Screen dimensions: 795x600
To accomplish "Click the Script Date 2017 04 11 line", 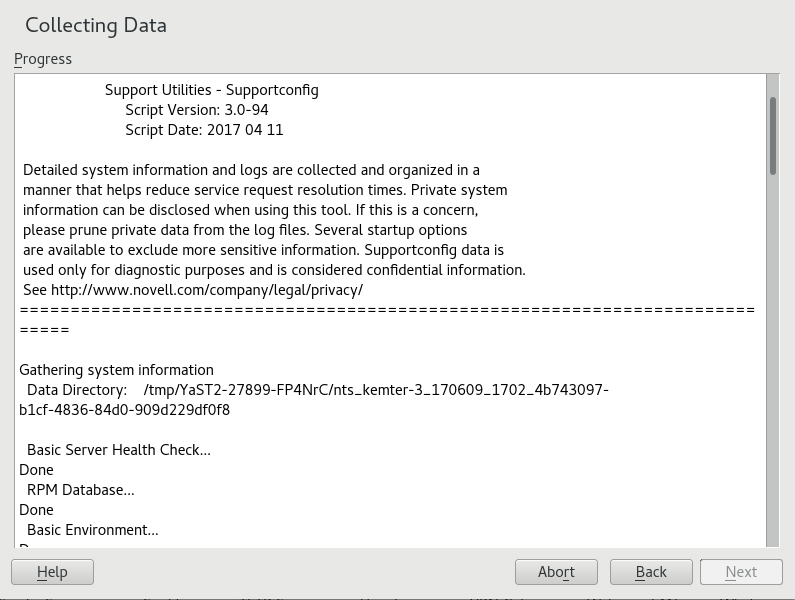I will (x=205, y=130).
